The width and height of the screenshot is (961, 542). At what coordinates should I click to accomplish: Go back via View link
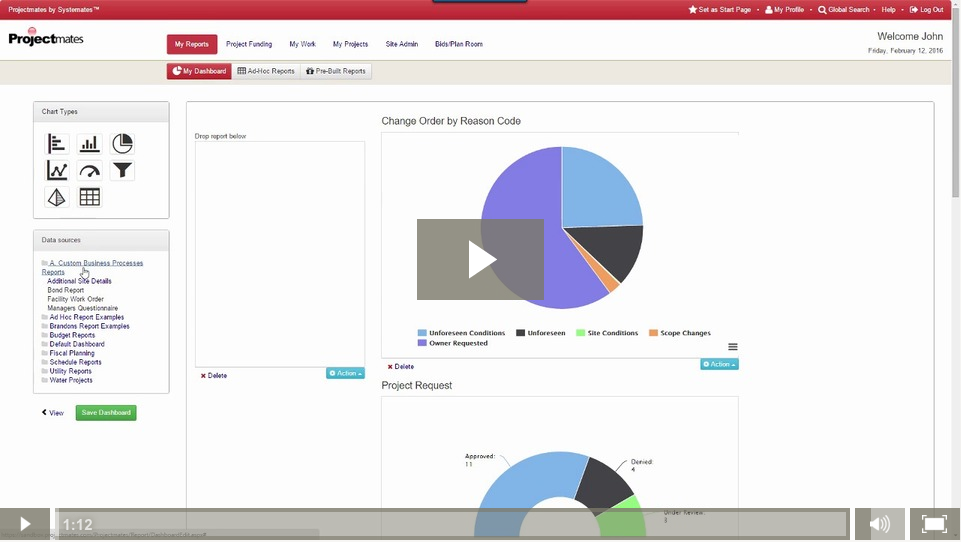(x=53, y=413)
